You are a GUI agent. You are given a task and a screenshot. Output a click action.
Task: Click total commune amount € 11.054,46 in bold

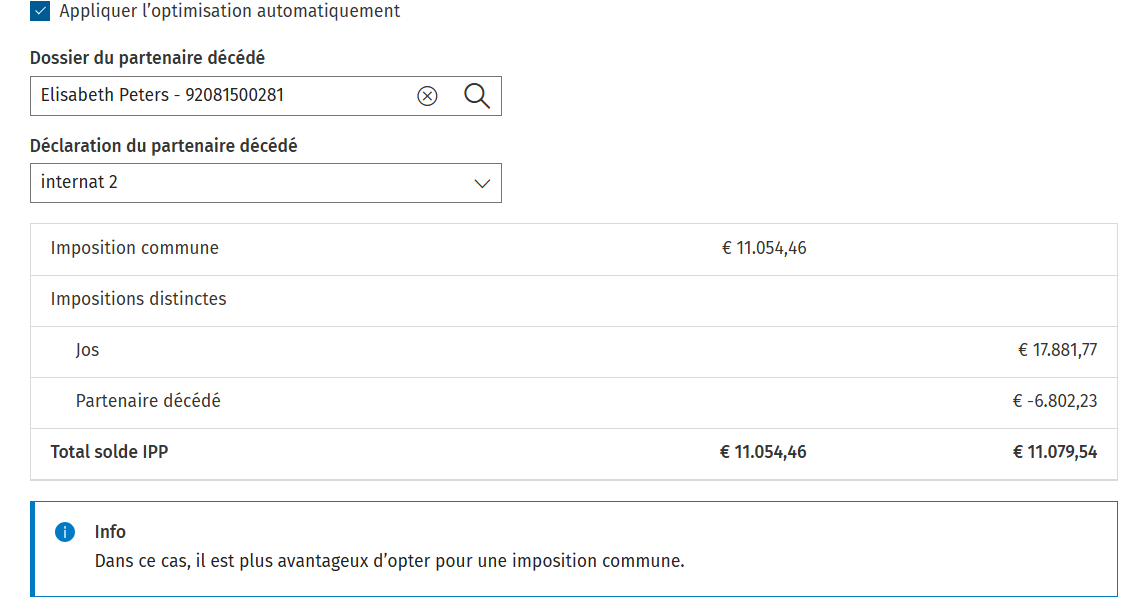(x=763, y=451)
